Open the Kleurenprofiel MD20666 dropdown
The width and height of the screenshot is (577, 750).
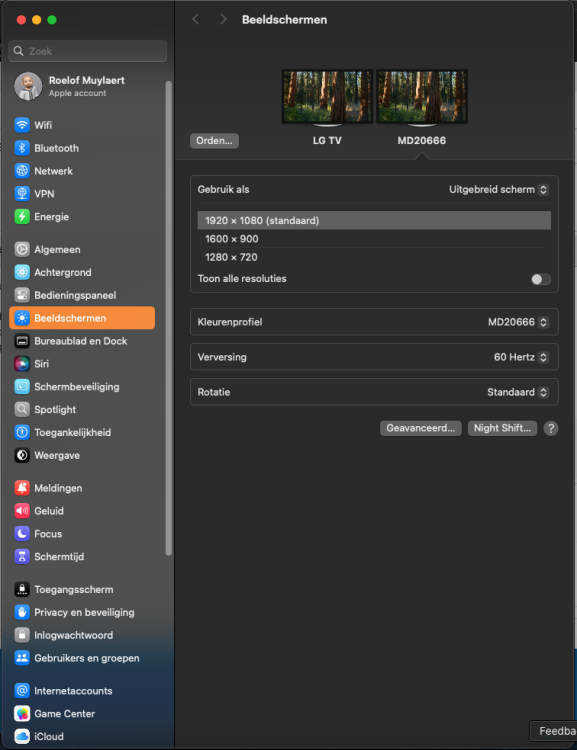click(518, 322)
